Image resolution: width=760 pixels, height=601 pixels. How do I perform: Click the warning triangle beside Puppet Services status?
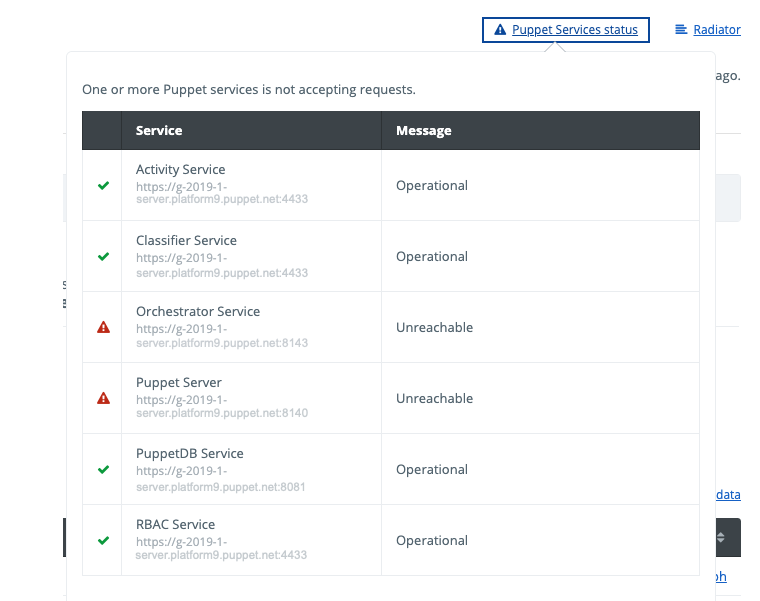click(x=500, y=30)
